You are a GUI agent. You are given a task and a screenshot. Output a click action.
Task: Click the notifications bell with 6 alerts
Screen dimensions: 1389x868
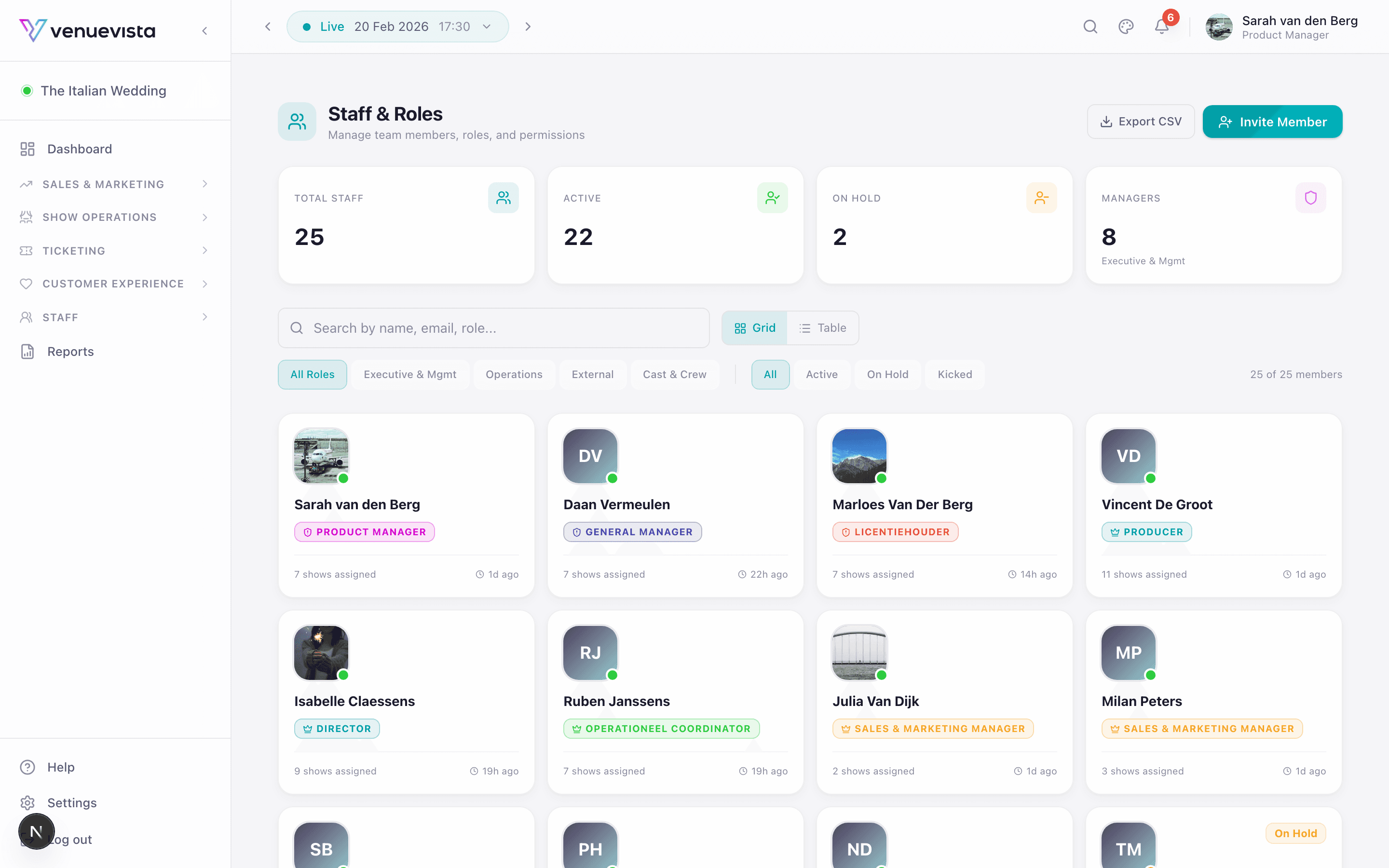click(x=1161, y=27)
